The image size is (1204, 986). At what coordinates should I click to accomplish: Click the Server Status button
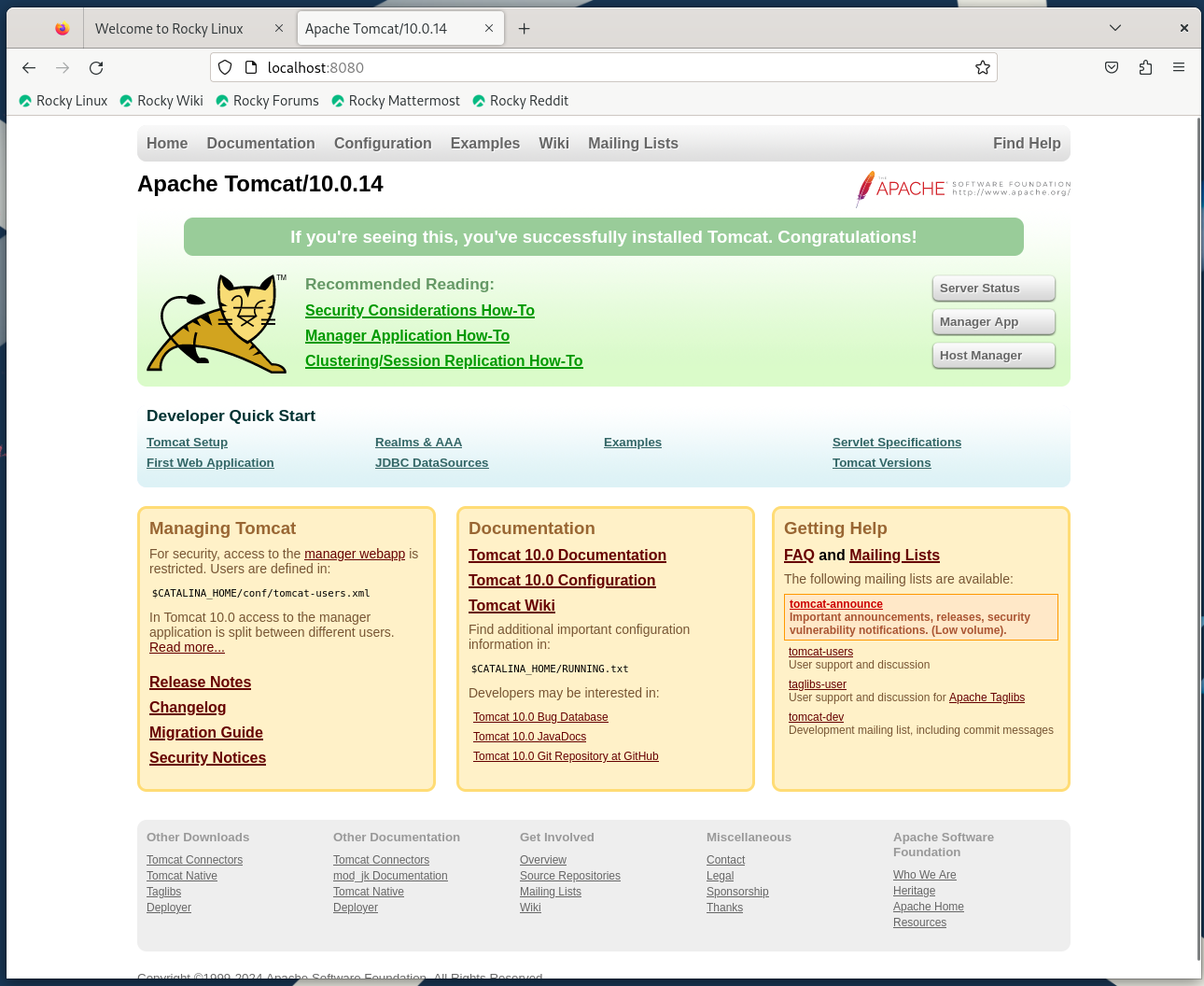994,289
